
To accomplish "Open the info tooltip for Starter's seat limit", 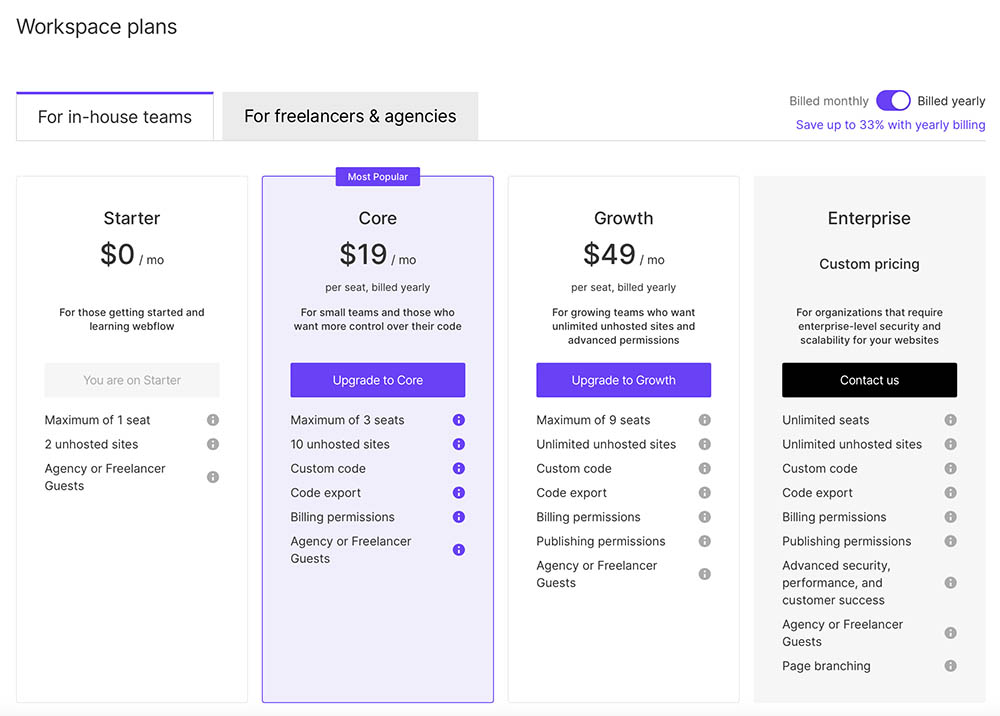I will point(212,420).
